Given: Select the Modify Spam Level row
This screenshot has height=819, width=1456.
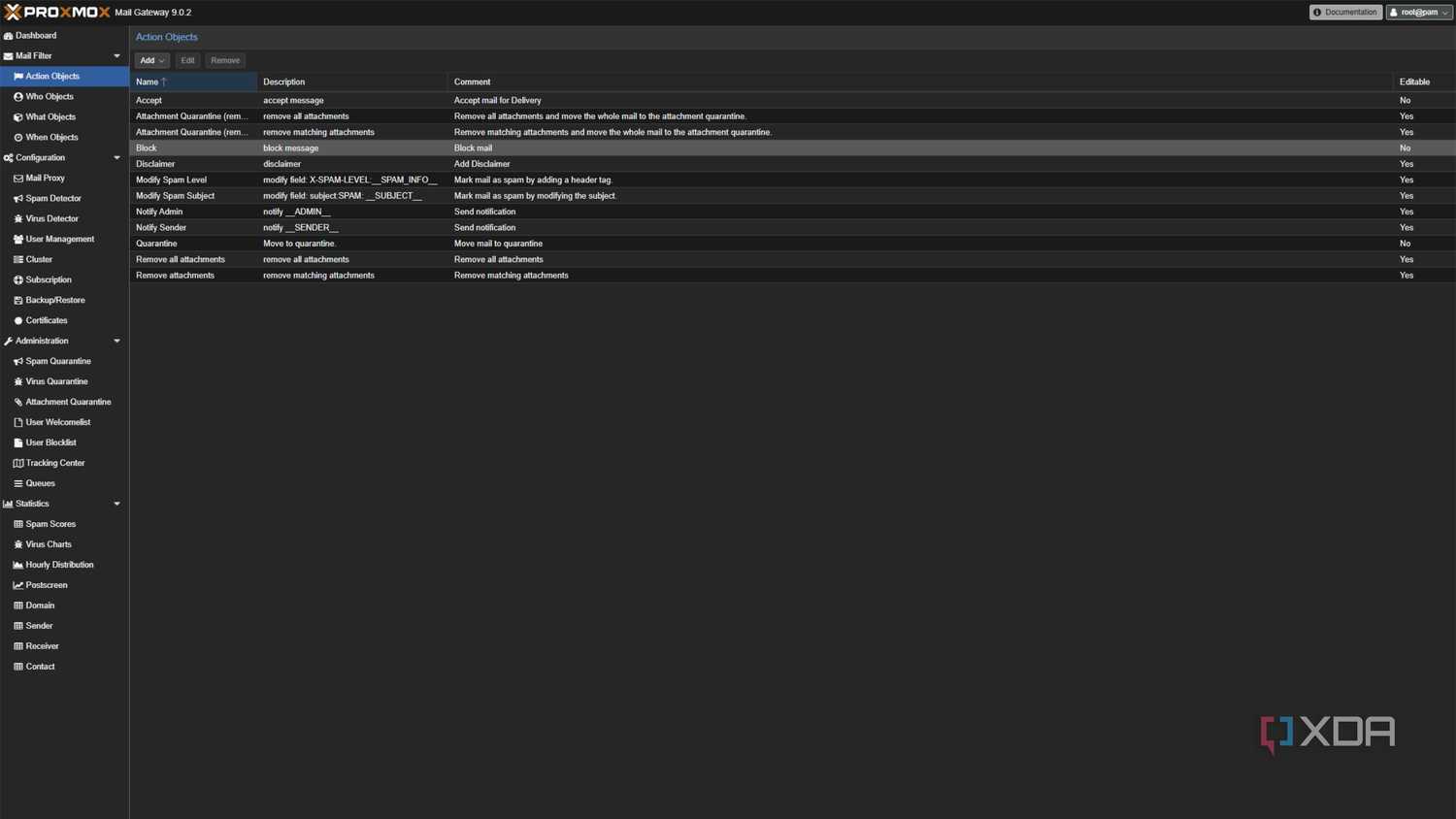Looking at the screenshot, I should (793, 180).
